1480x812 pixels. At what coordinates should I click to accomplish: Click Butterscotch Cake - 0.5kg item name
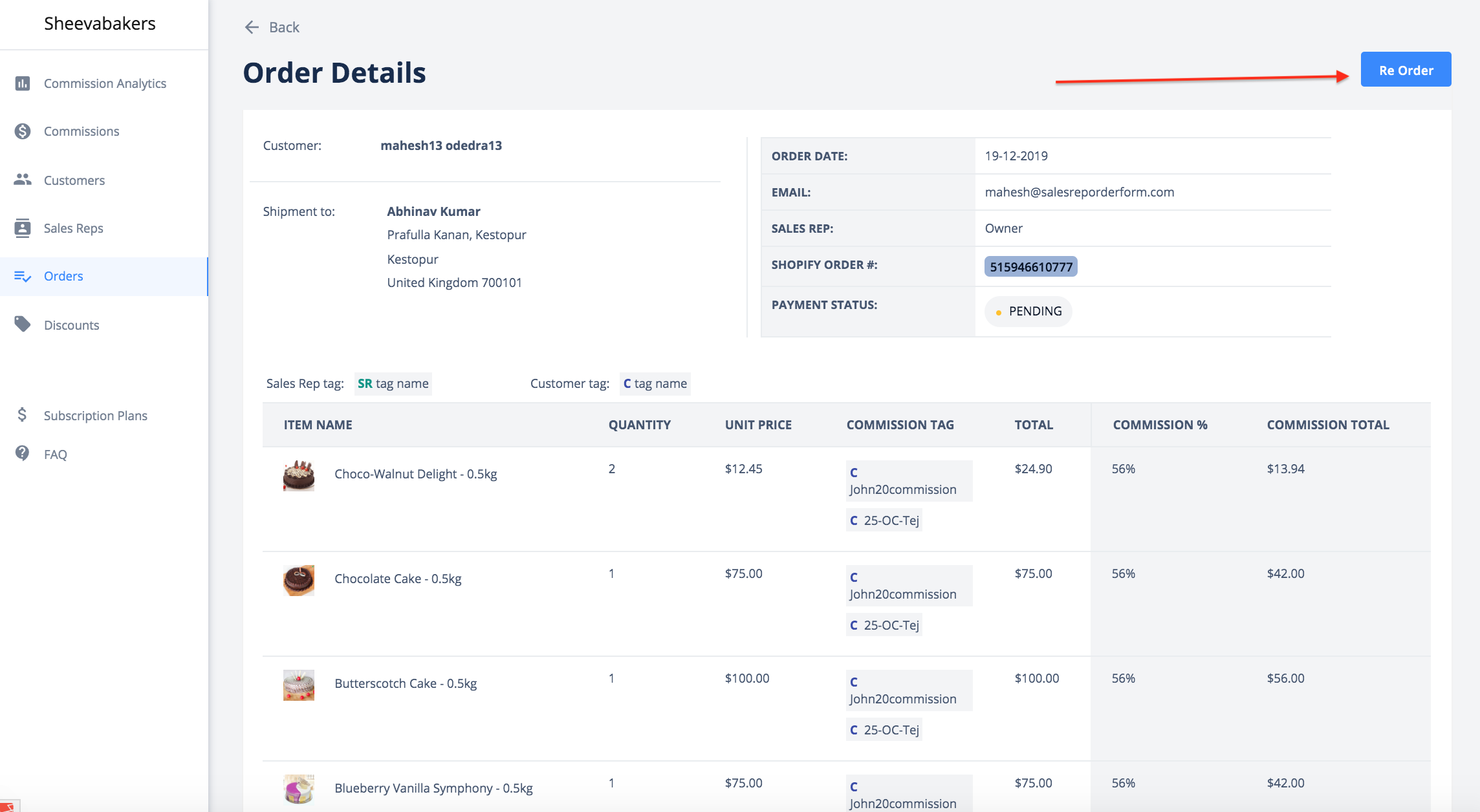click(x=406, y=683)
